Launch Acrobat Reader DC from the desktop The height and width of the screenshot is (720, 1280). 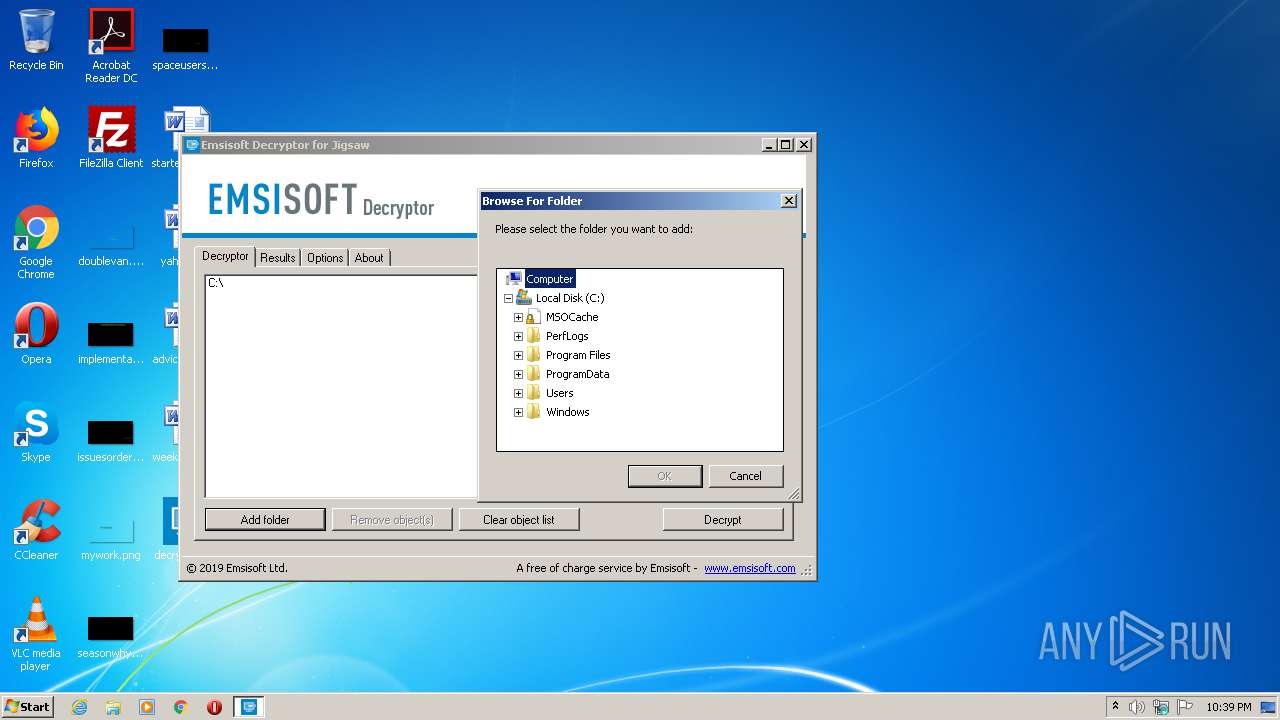[111, 46]
